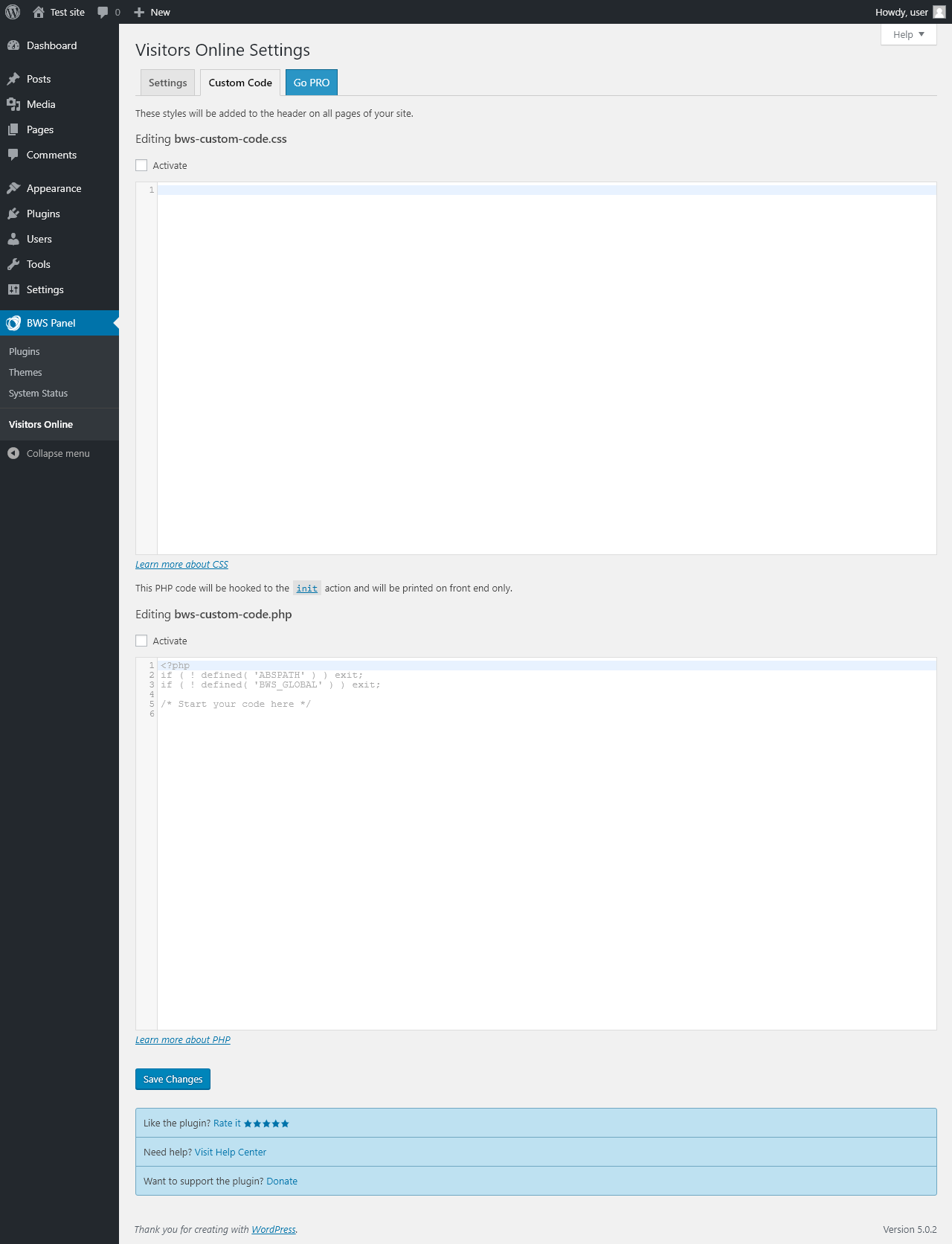Click the WordPress logo icon in admin bar
Screen dimensions: 952x1244
(13, 12)
